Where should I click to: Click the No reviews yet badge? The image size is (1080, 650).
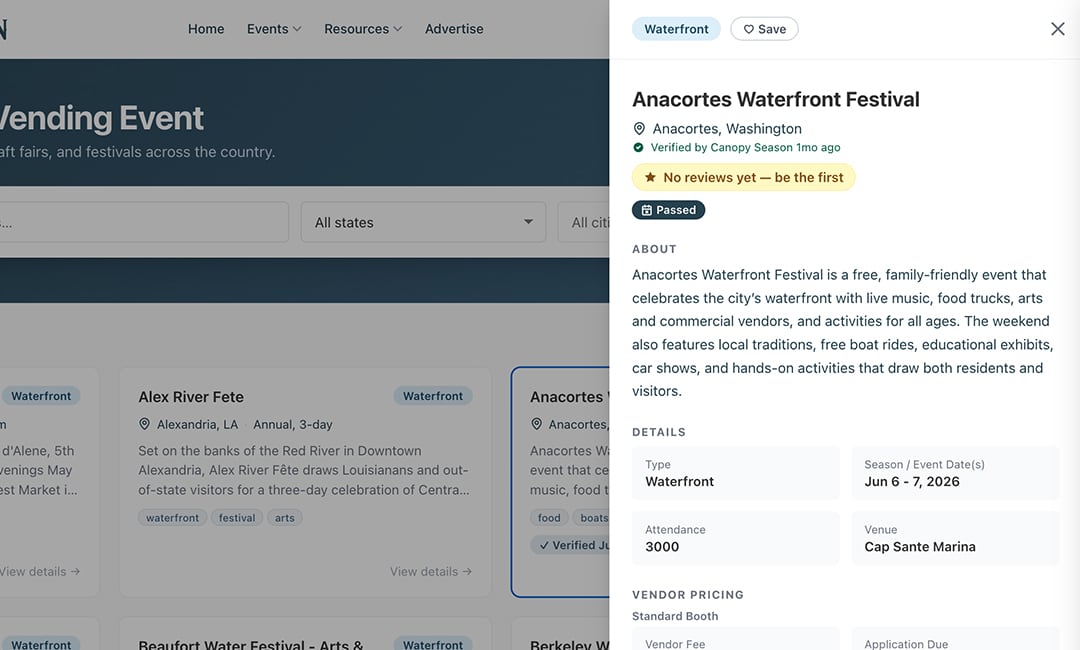click(743, 178)
